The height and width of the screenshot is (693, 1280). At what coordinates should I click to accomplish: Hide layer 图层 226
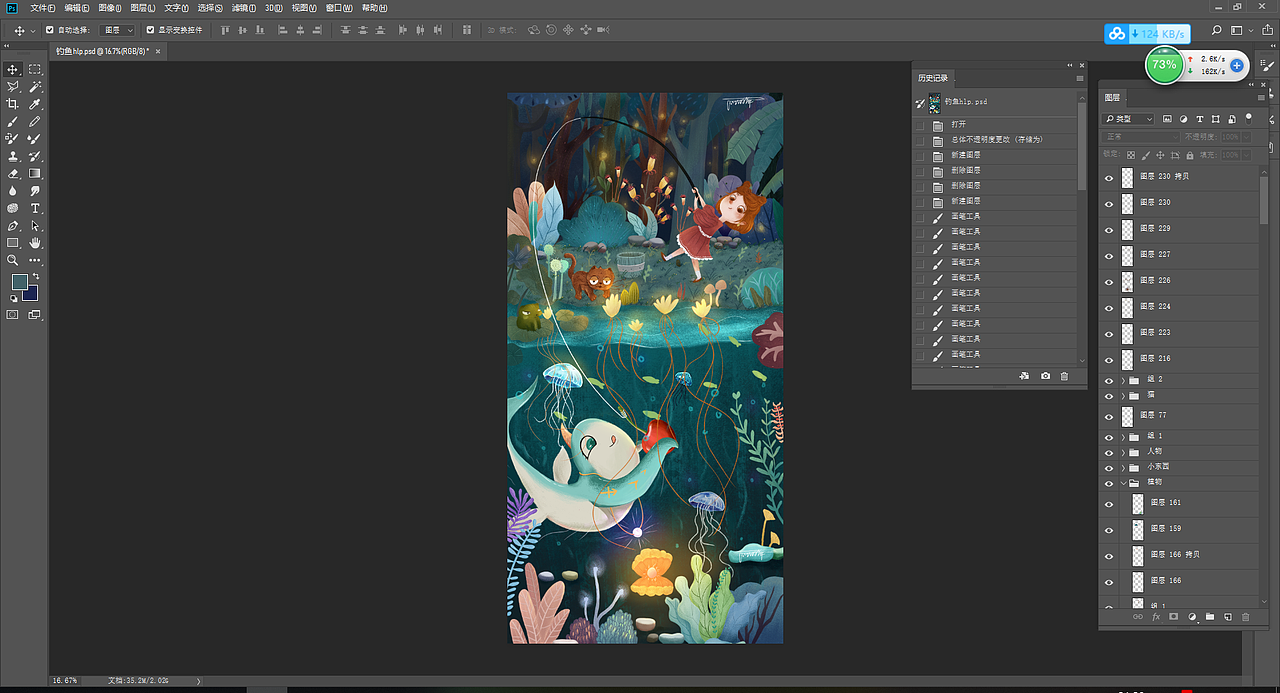tap(1108, 282)
